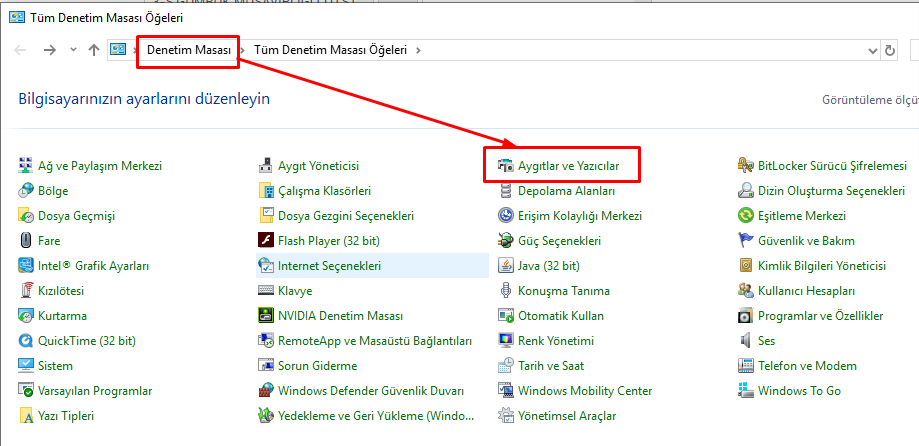The image size is (919, 446).
Task: Open Yönetimsel Araçlar link
Action: pos(567,416)
